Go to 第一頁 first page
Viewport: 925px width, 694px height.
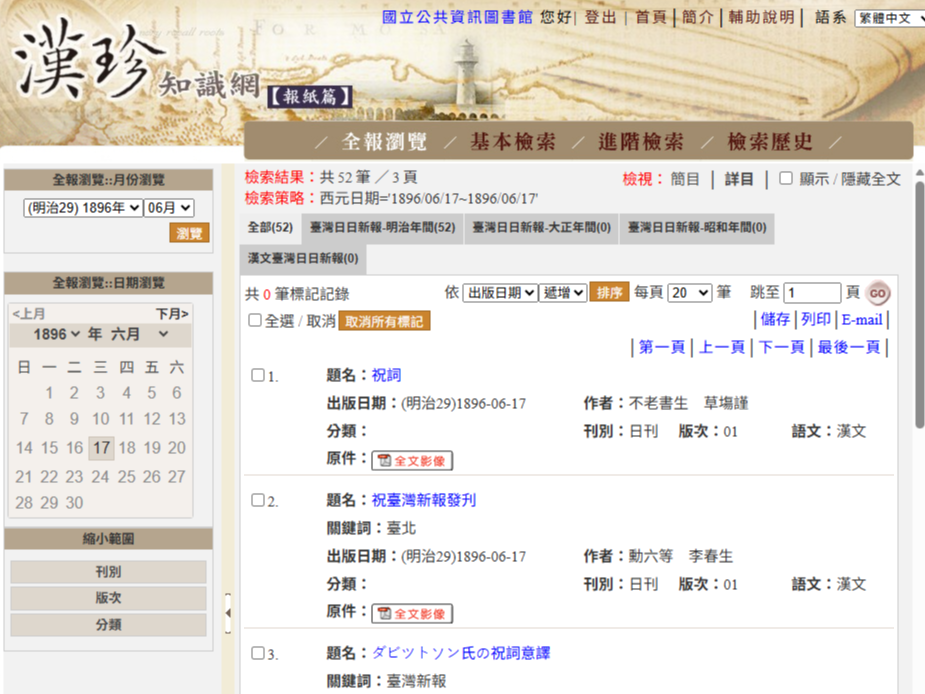pos(661,347)
